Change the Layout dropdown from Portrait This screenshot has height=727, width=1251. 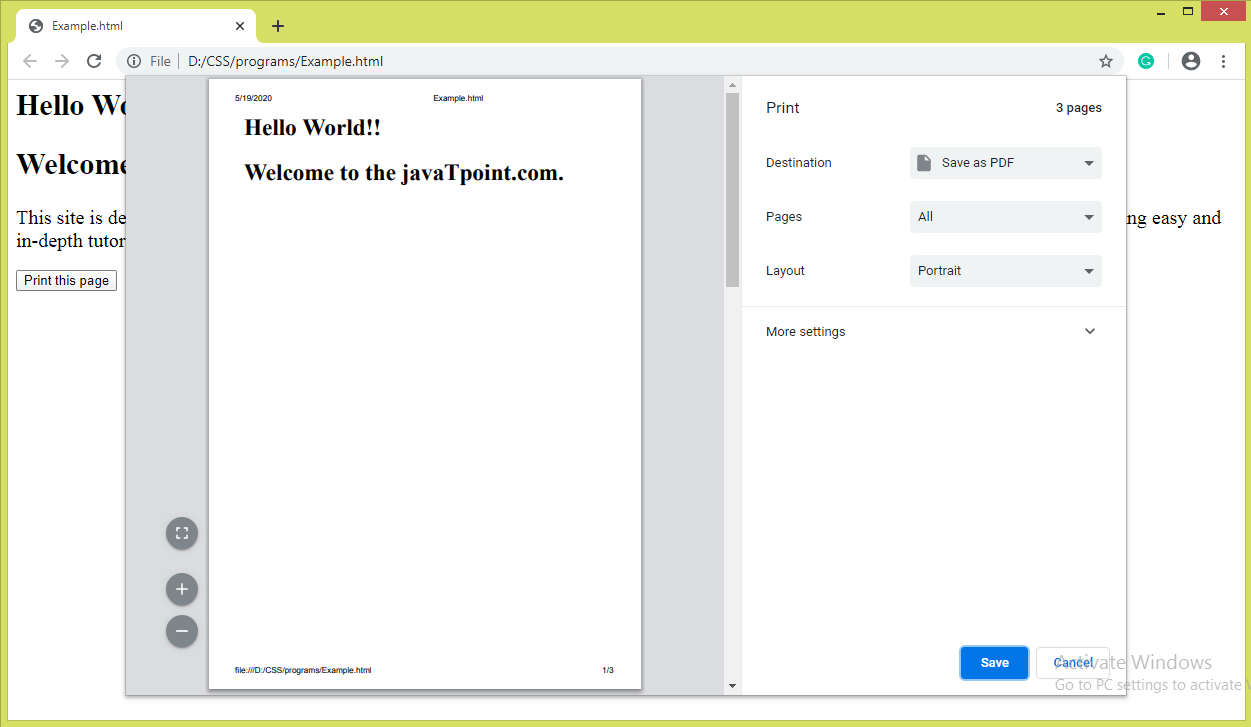pos(1005,271)
